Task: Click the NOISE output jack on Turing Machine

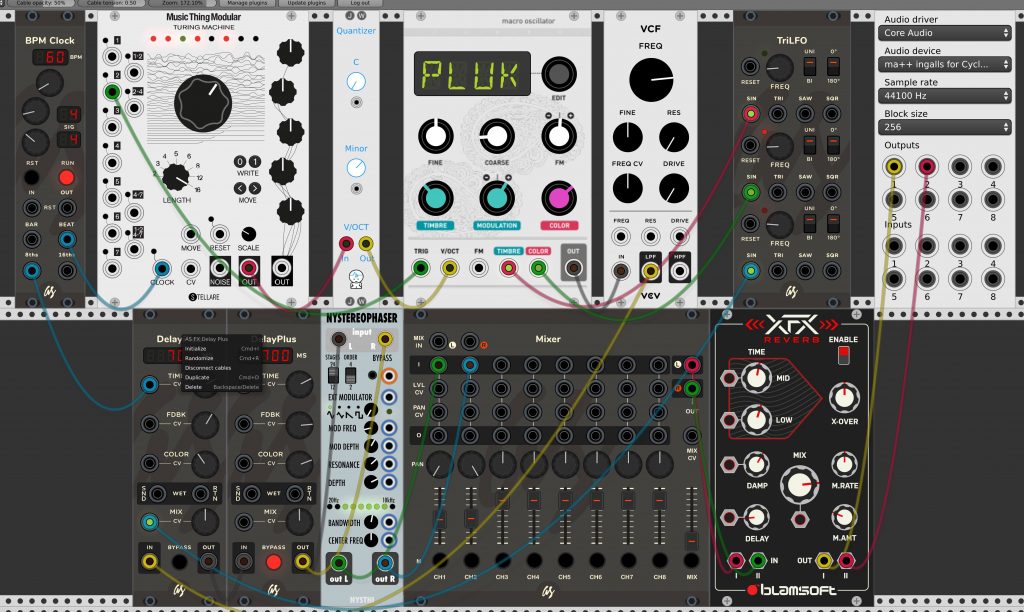Action: (x=220, y=268)
